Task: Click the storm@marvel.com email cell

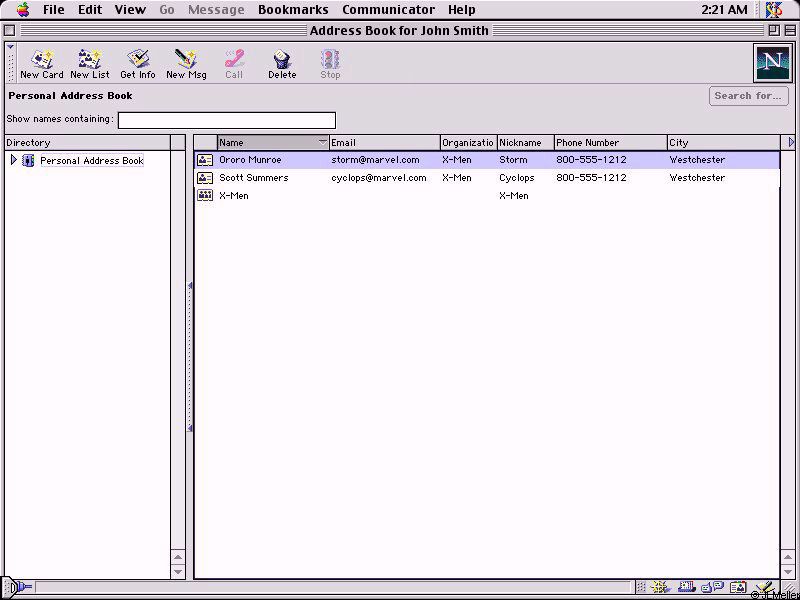Action: click(375, 160)
